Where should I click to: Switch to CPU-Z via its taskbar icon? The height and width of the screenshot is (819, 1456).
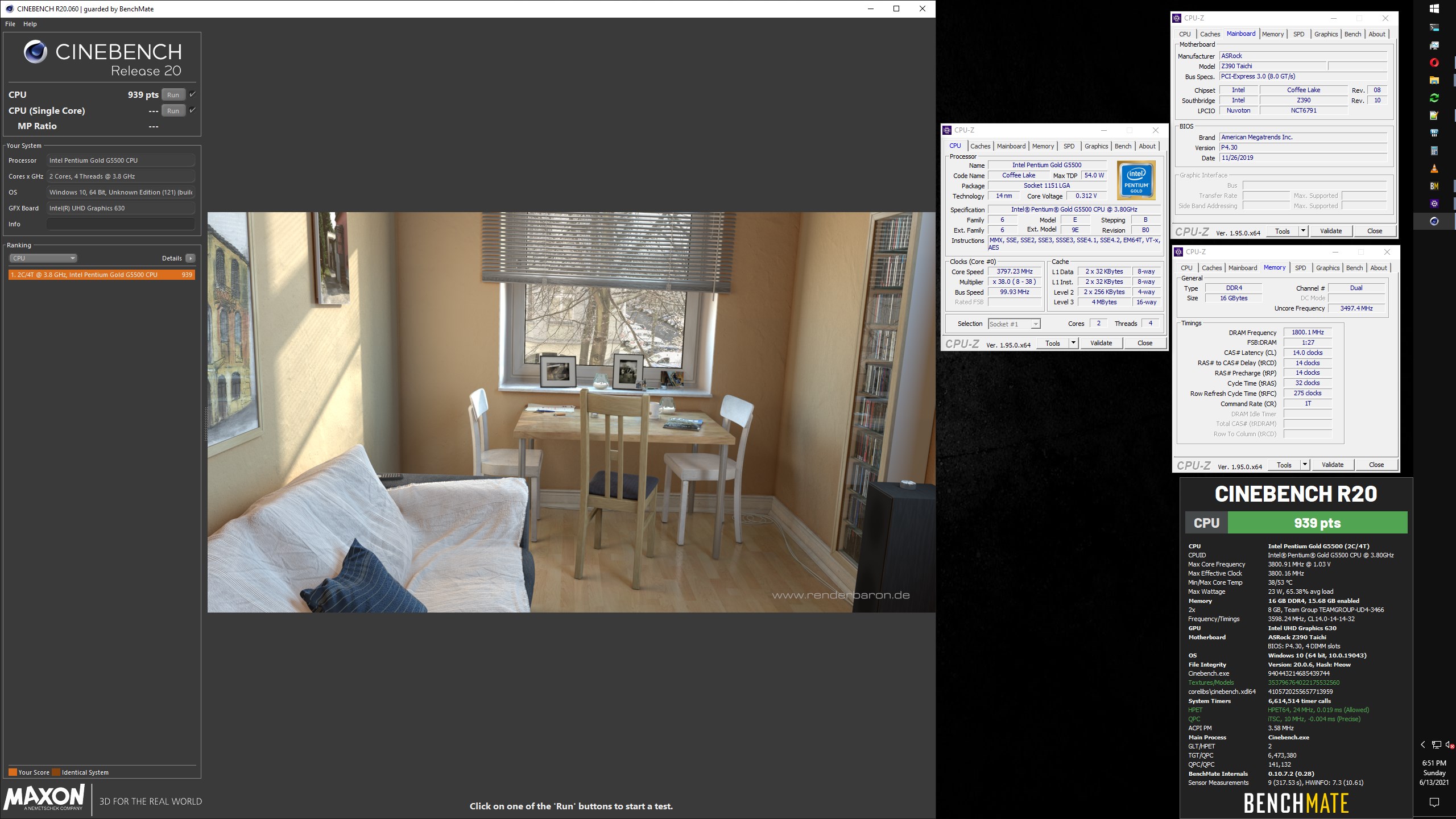click(x=1434, y=204)
